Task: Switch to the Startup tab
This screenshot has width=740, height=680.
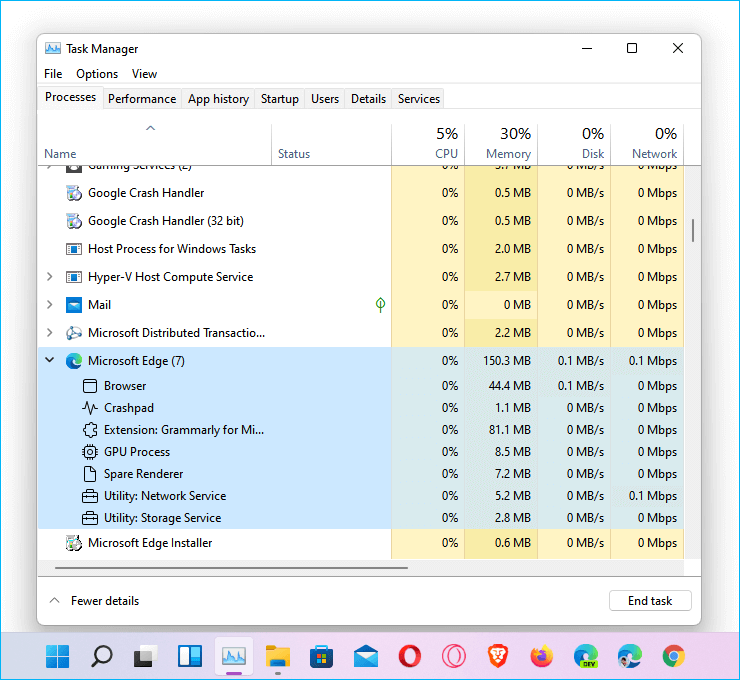Action: [x=280, y=99]
